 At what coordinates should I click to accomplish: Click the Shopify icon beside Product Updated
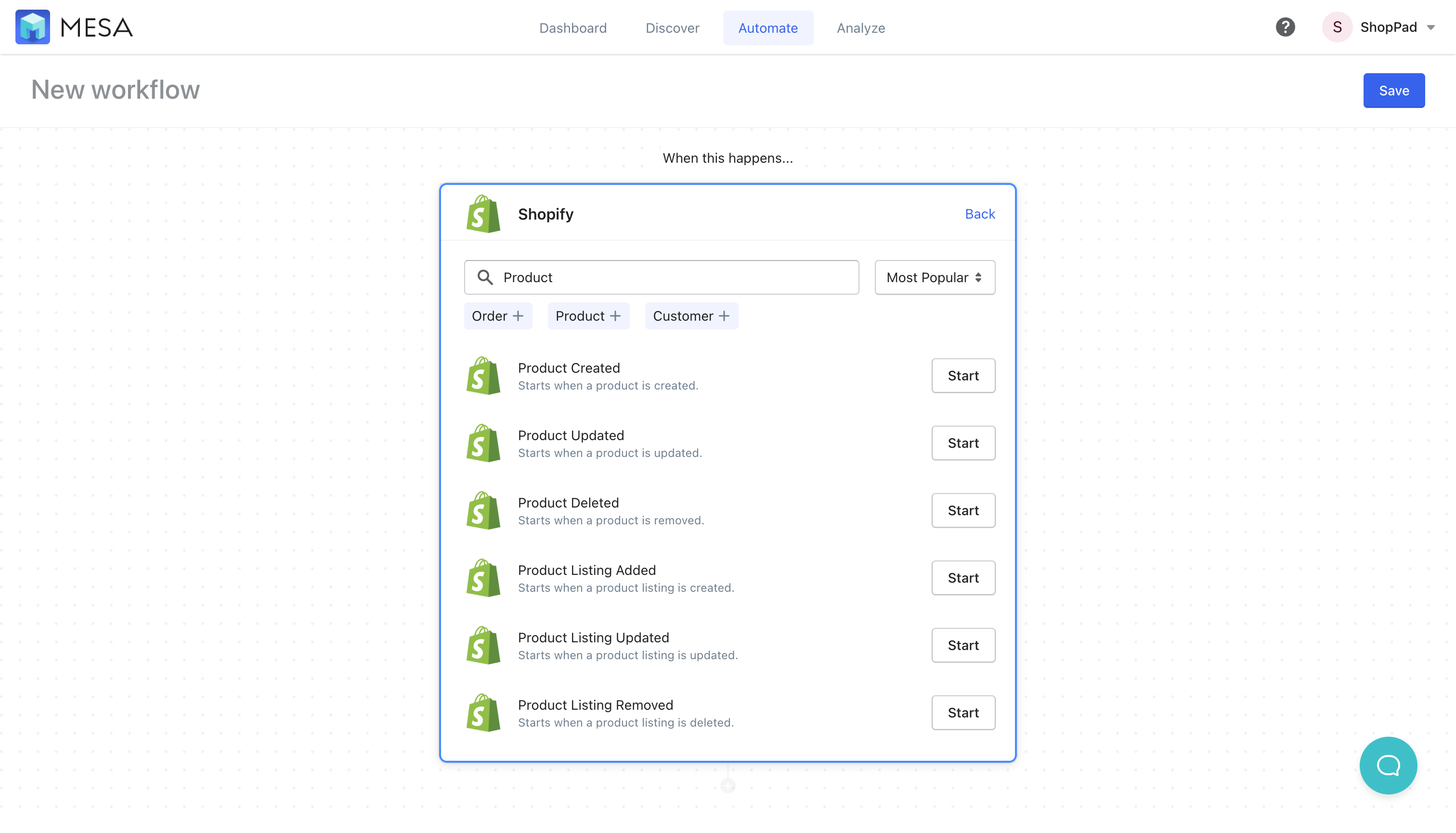[x=483, y=443]
